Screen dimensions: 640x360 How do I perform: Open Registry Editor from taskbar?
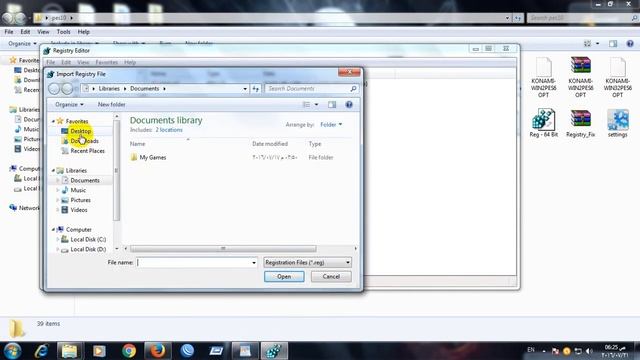pyautogui.click(x=274, y=351)
